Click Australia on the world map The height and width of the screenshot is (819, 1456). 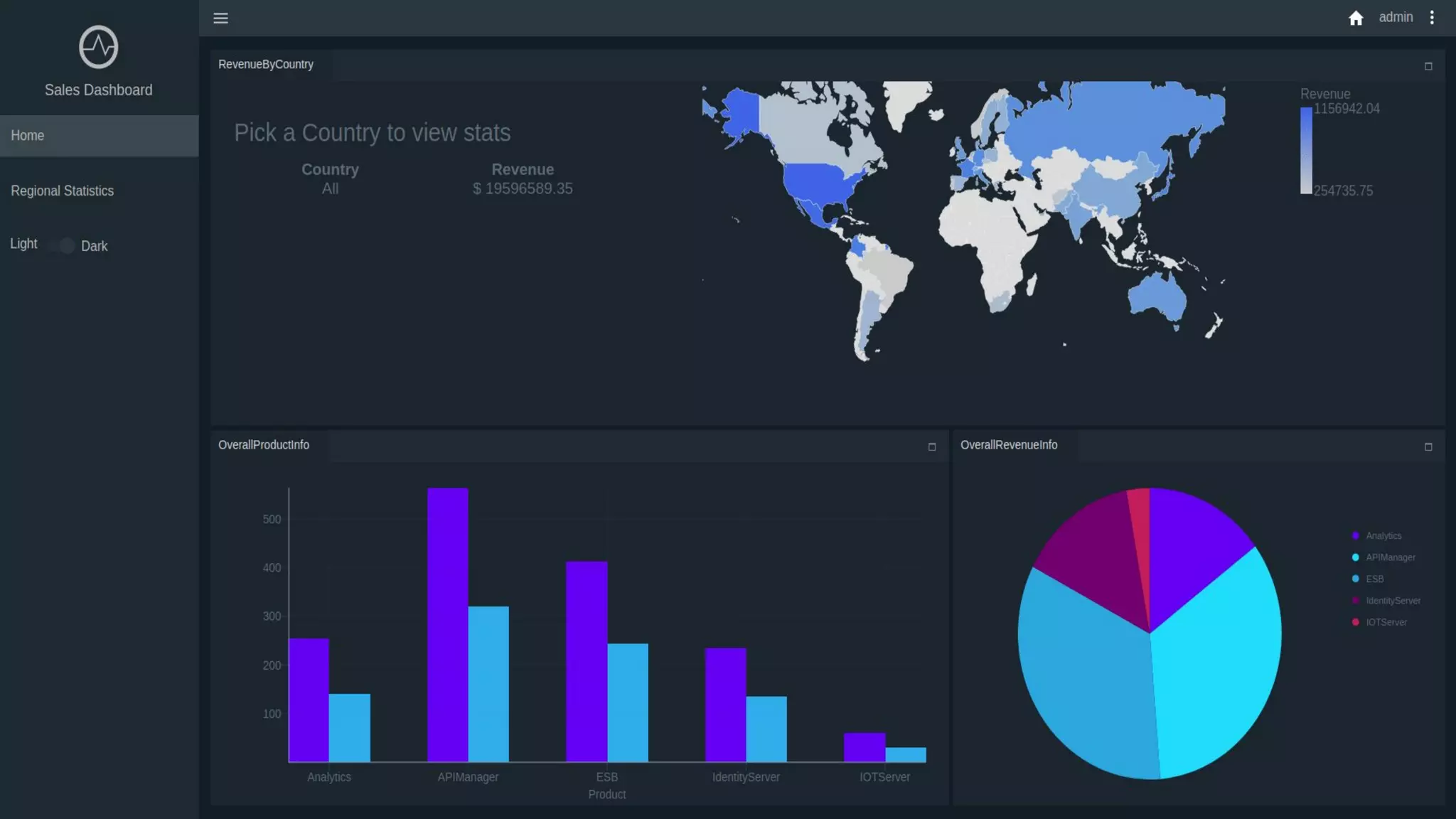1157,297
